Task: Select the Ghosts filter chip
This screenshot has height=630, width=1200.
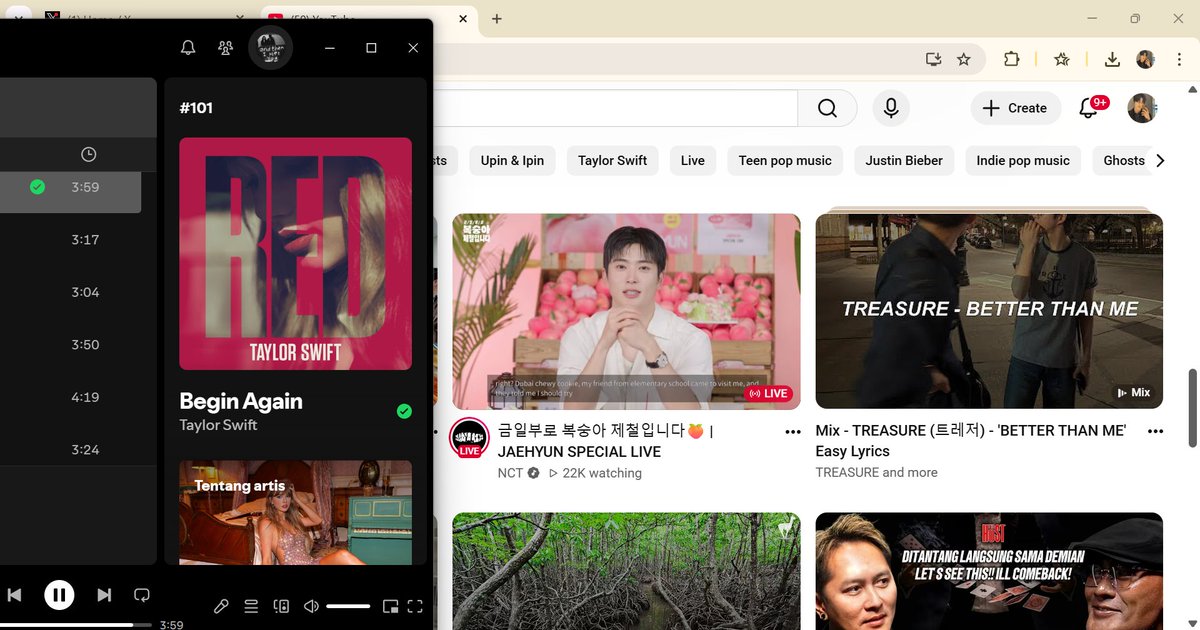Action: (x=1123, y=160)
